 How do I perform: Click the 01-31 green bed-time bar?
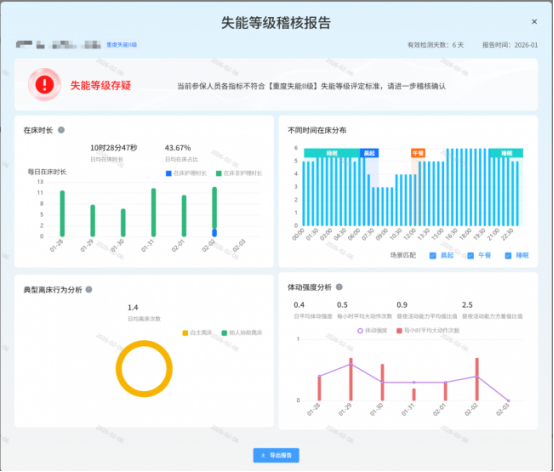coord(153,212)
